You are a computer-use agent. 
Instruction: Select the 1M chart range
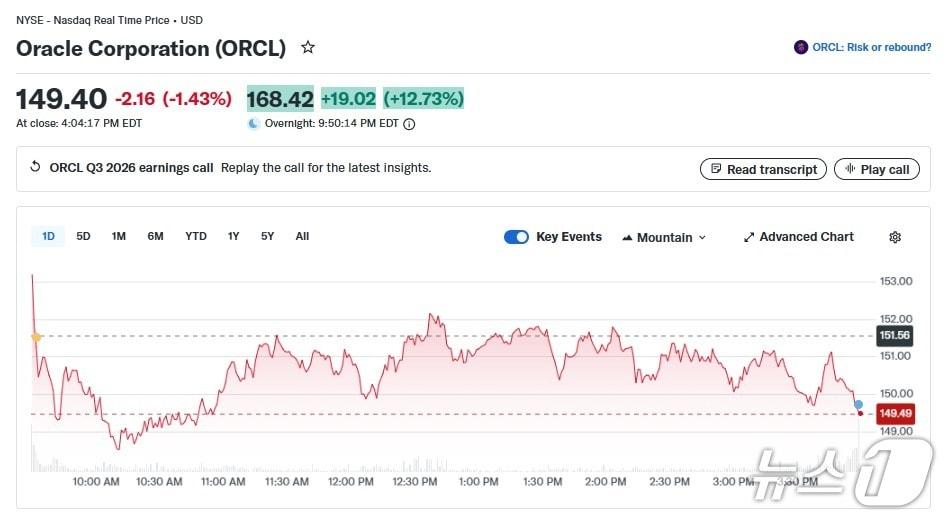point(119,236)
